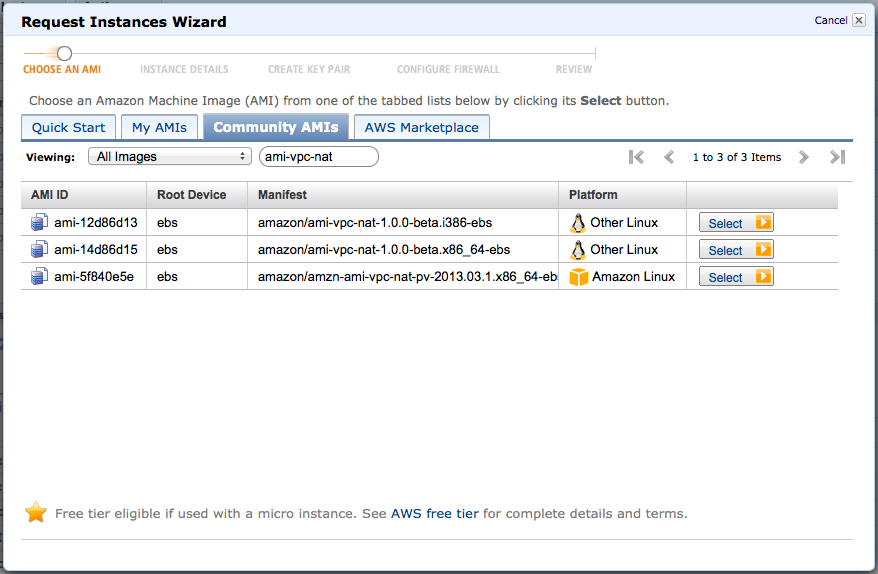The width and height of the screenshot is (878, 574).
Task: Click the Linux penguin icon in the beta.x86_64-ebs row
Action: click(578, 250)
